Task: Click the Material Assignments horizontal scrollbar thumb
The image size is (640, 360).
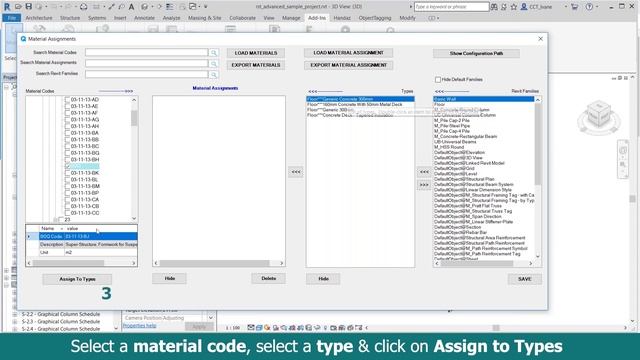Action: tap(214, 263)
